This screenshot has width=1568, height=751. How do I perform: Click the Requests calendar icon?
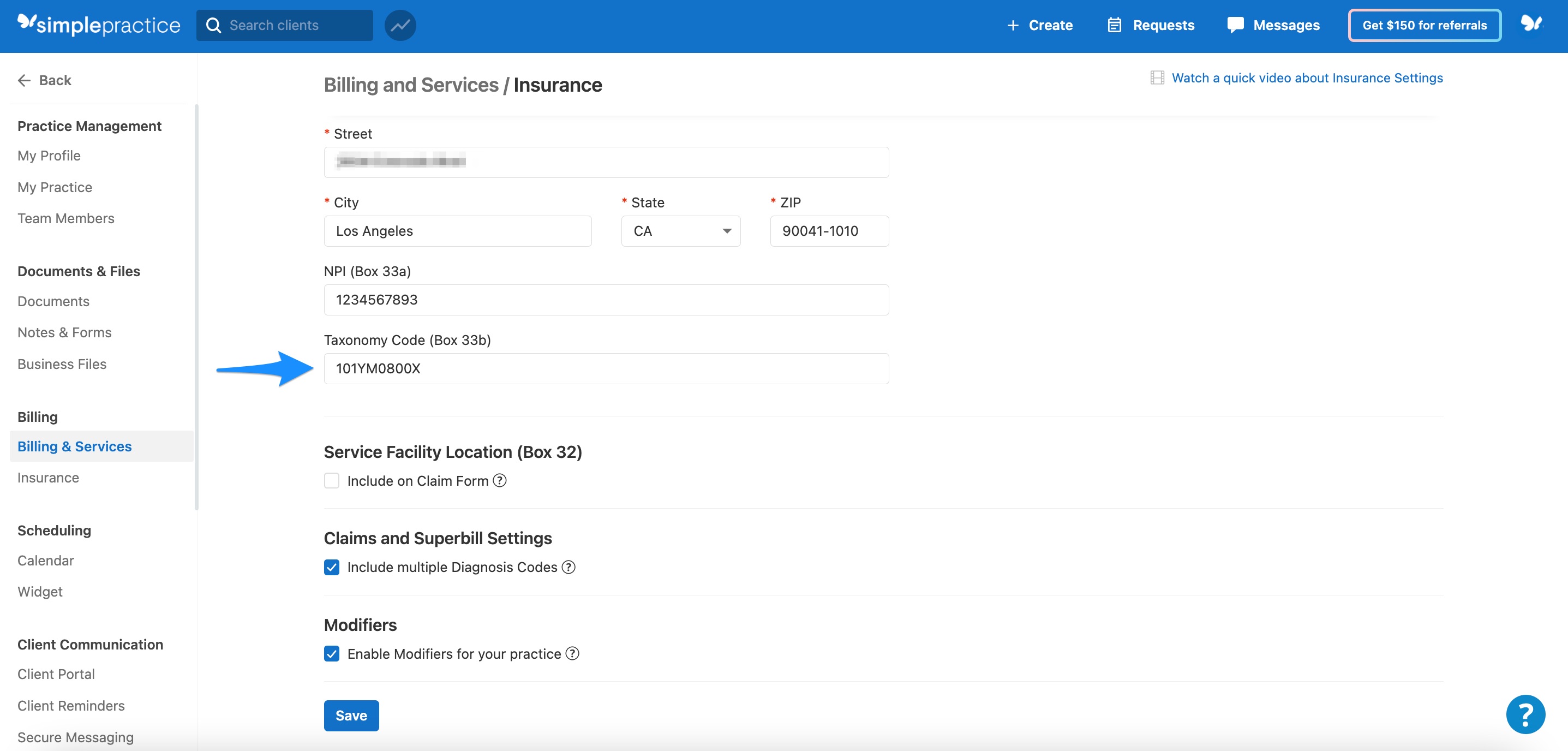pyautogui.click(x=1114, y=25)
